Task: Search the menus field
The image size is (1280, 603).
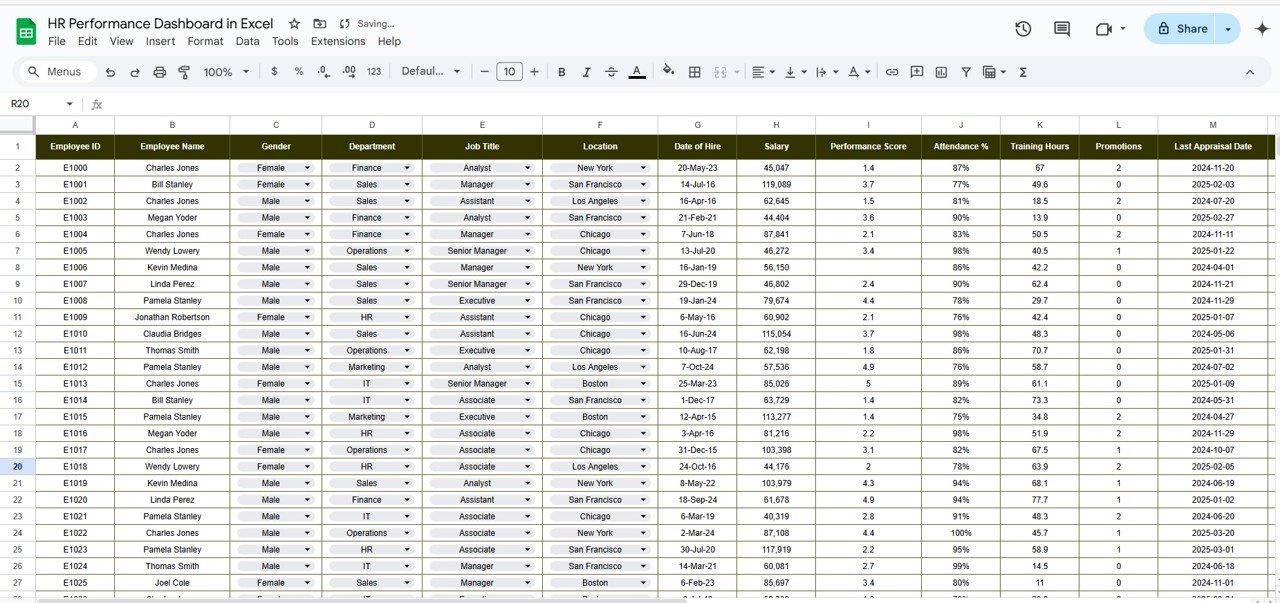Action: [58, 72]
